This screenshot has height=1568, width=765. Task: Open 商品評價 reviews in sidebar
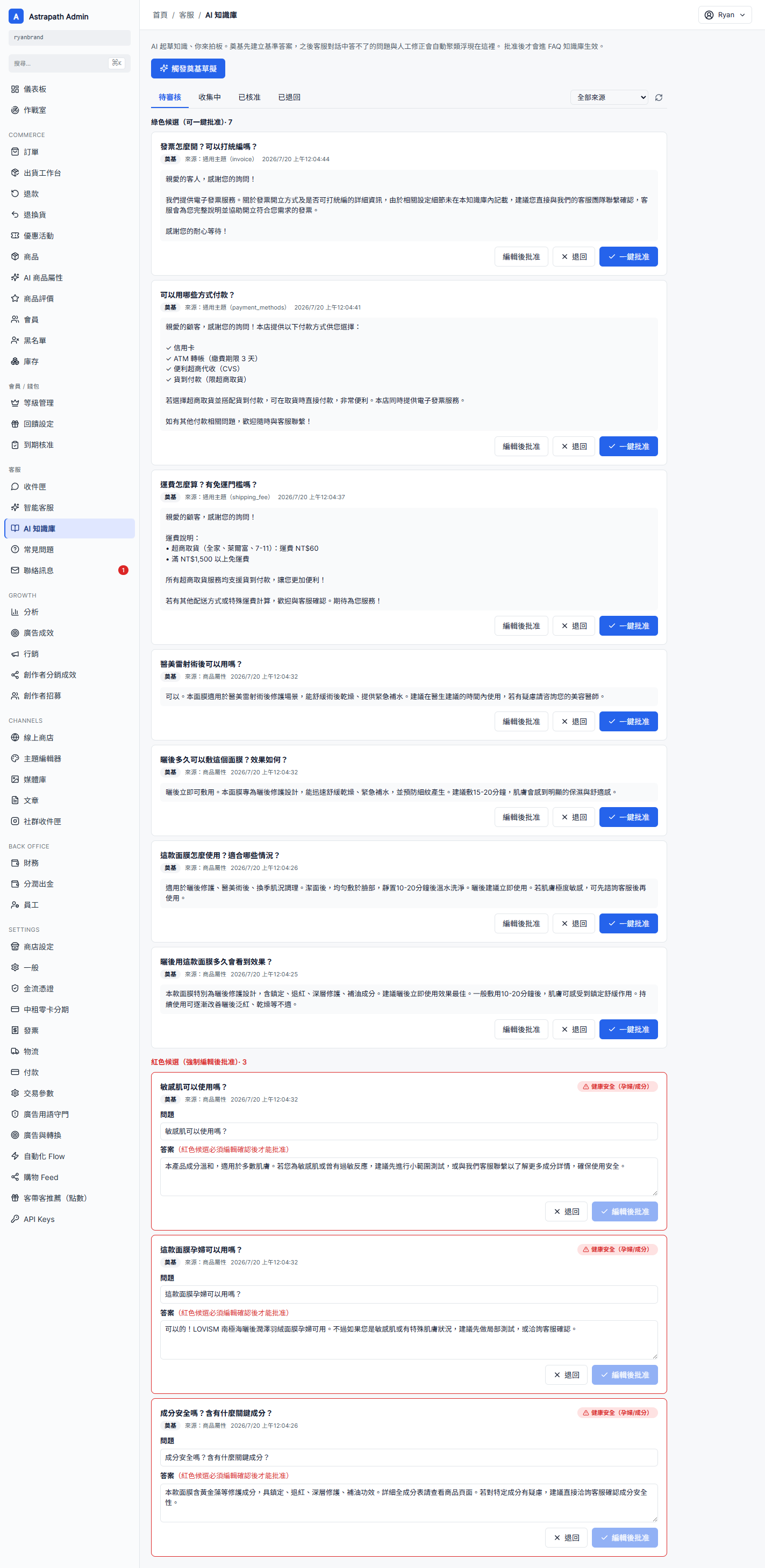pos(69,298)
